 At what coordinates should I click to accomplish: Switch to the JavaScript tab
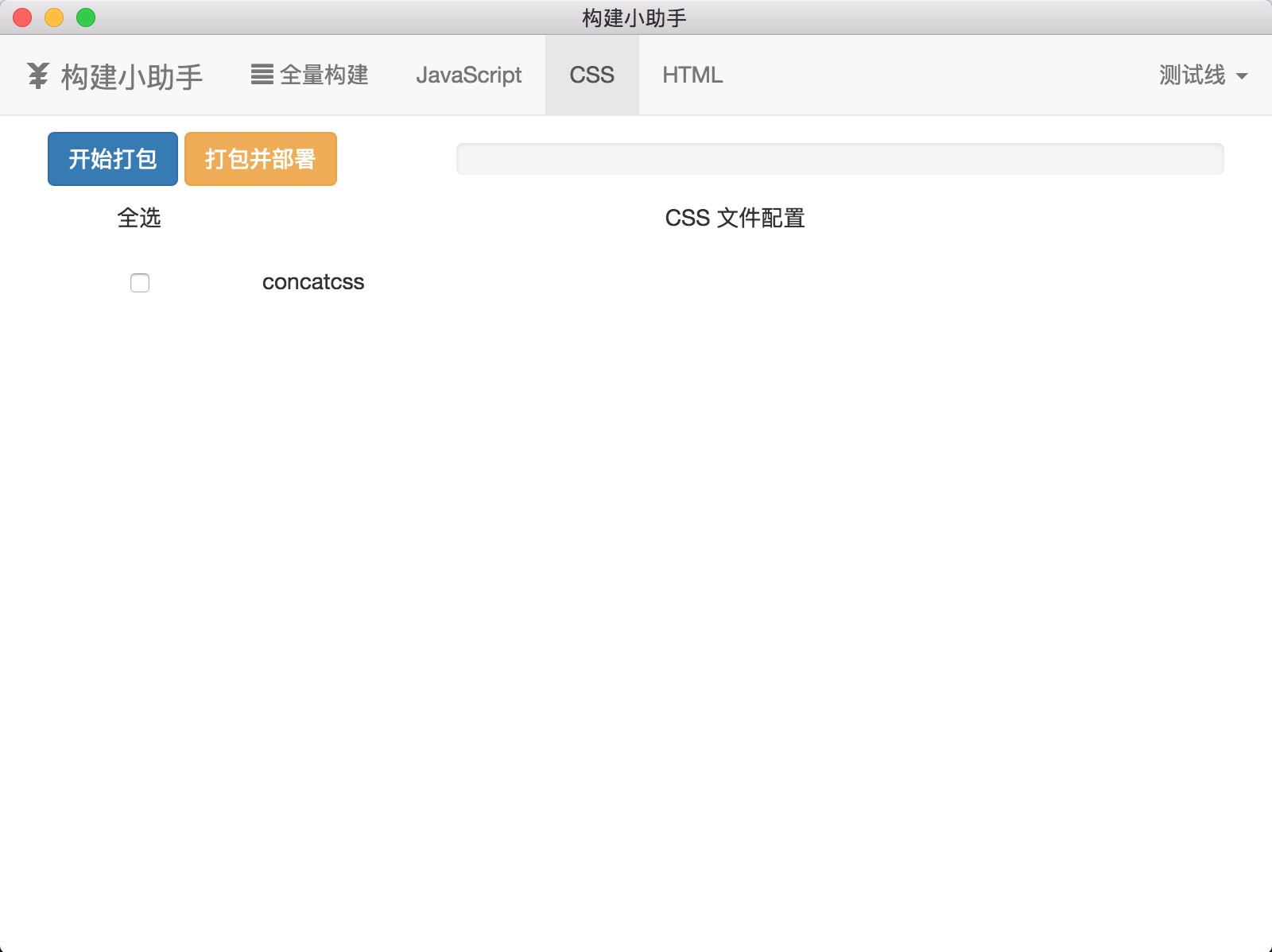pos(468,75)
